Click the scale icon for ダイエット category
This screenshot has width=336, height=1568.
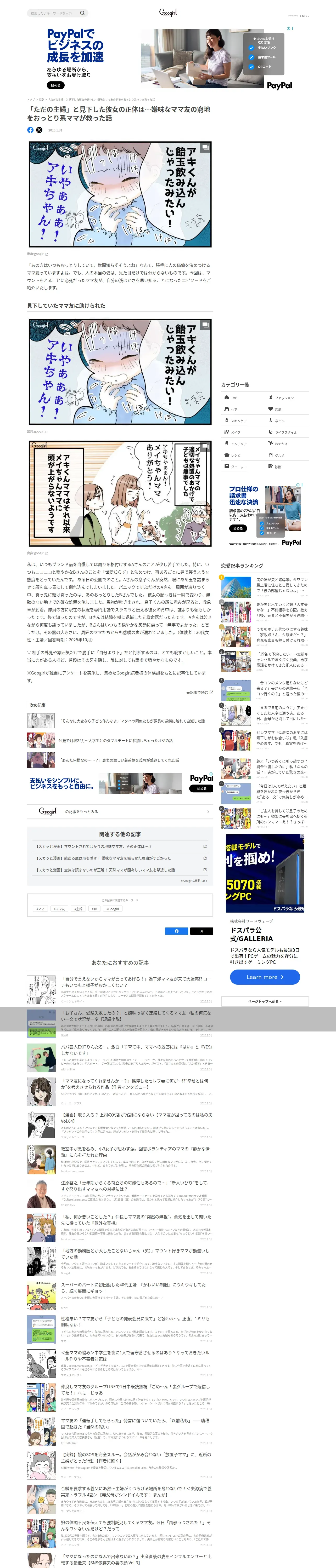pyautogui.click(x=227, y=467)
